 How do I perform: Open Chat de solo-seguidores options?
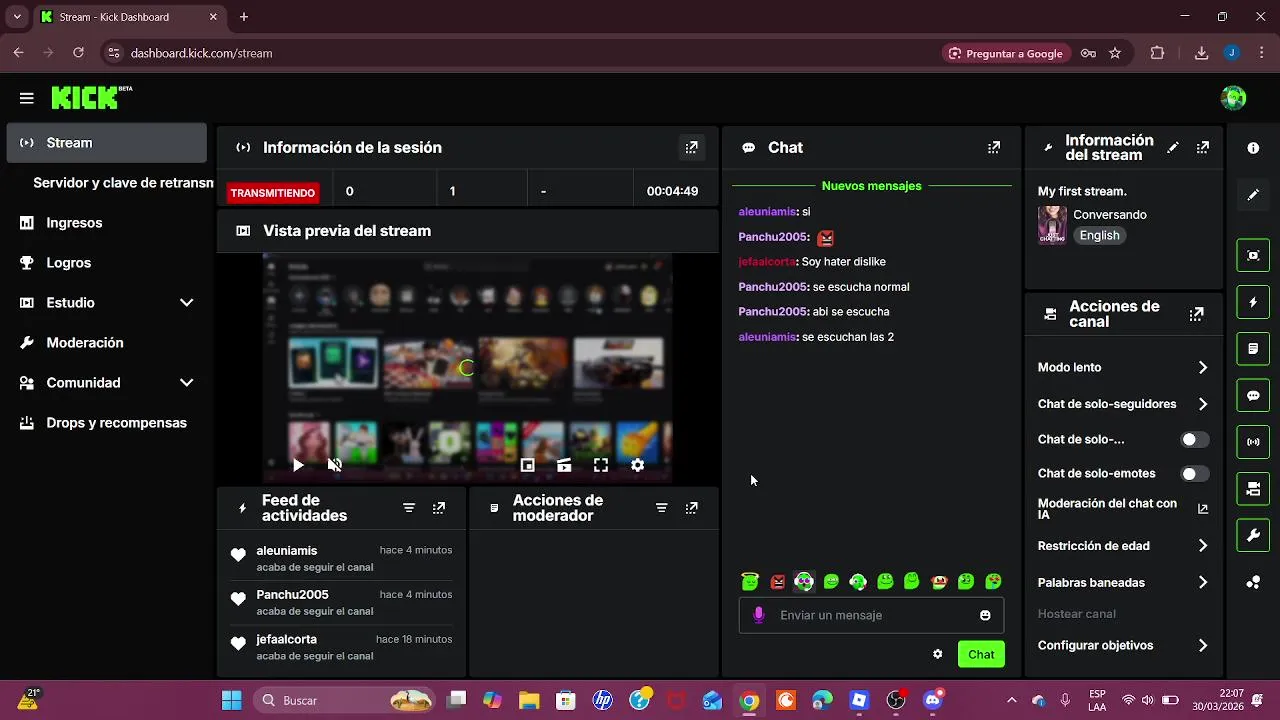[x=1123, y=404]
